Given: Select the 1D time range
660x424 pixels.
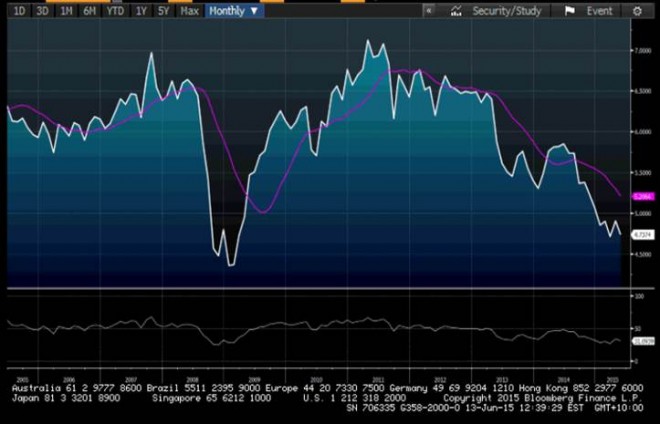Looking at the screenshot, I should (19, 11).
